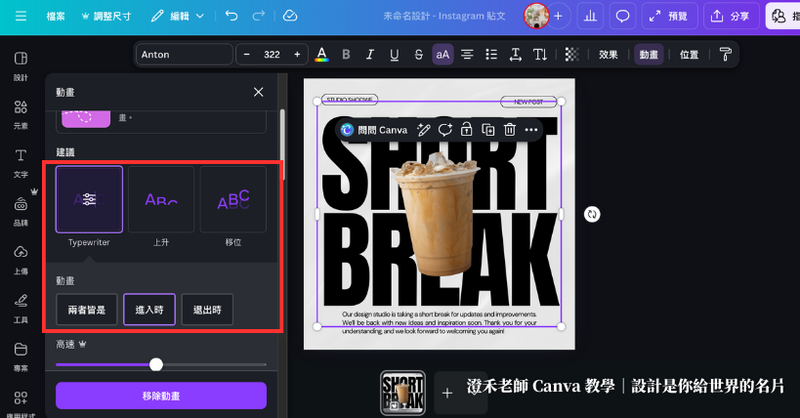Screen dimensions: 800x418
Task: Click the rotate handle beside canvas
Action: point(592,214)
